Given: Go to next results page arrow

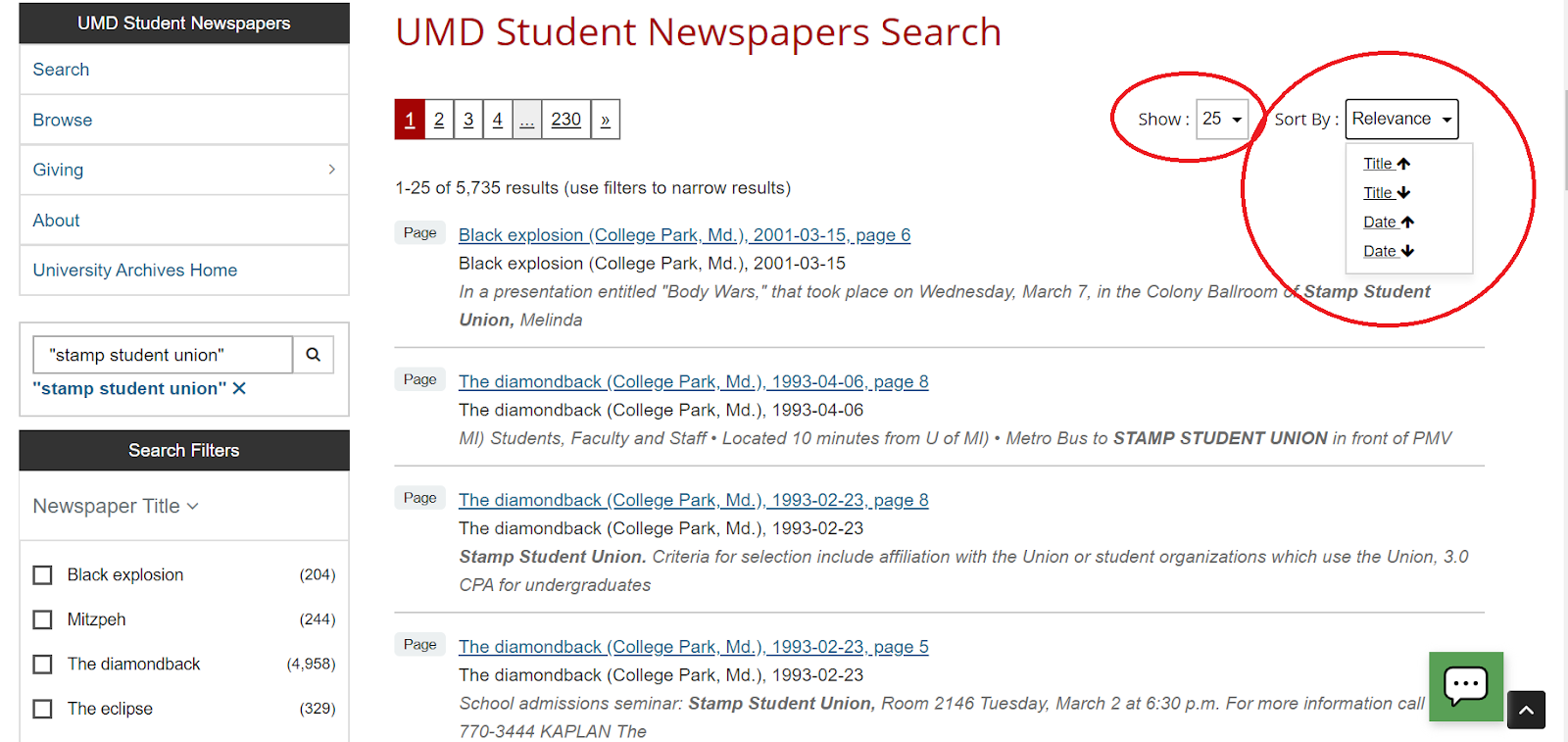Looking at the screenshot, I should coord(606,120).
